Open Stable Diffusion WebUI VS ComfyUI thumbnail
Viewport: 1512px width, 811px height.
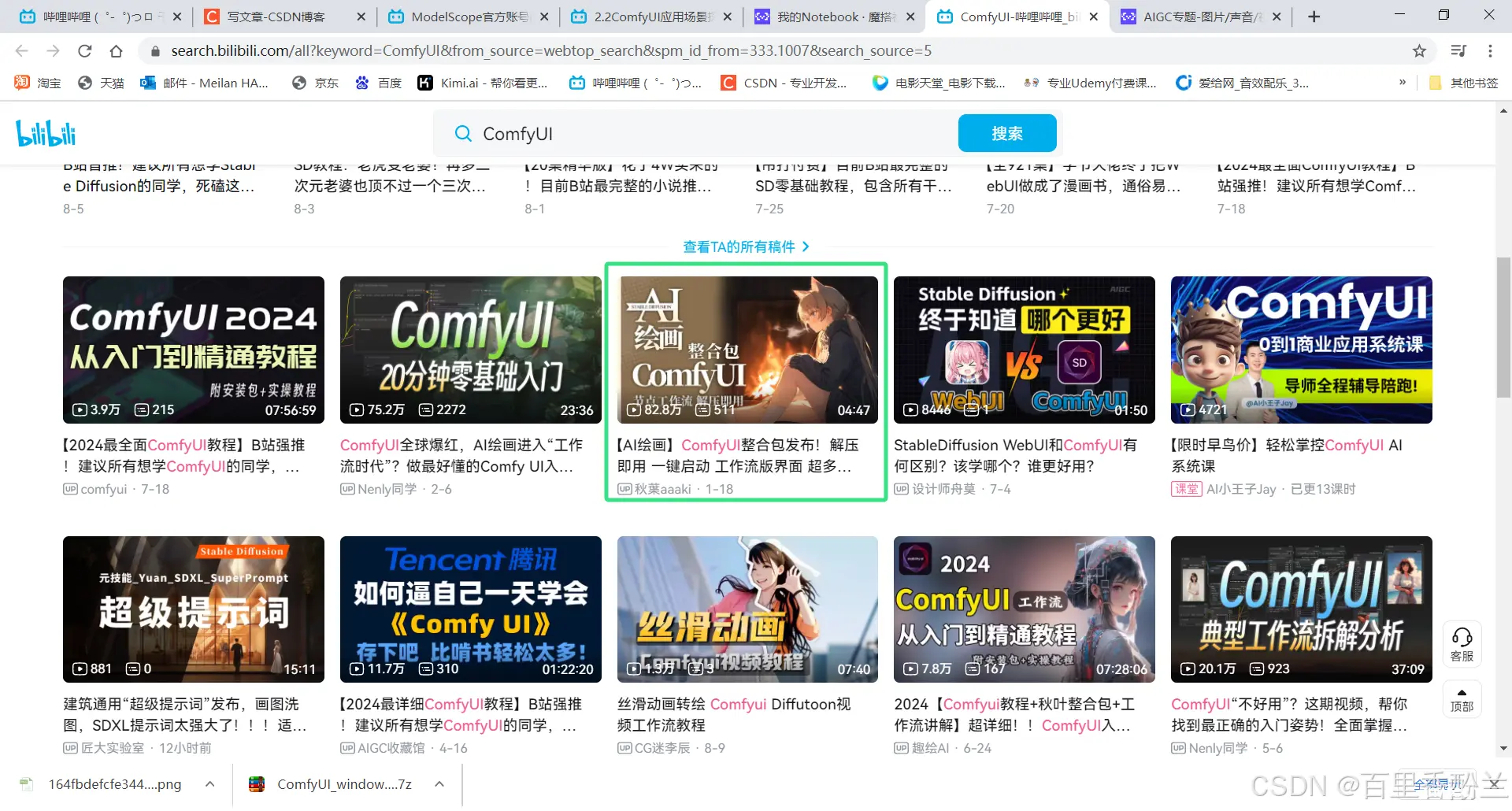coord(1025,350)
